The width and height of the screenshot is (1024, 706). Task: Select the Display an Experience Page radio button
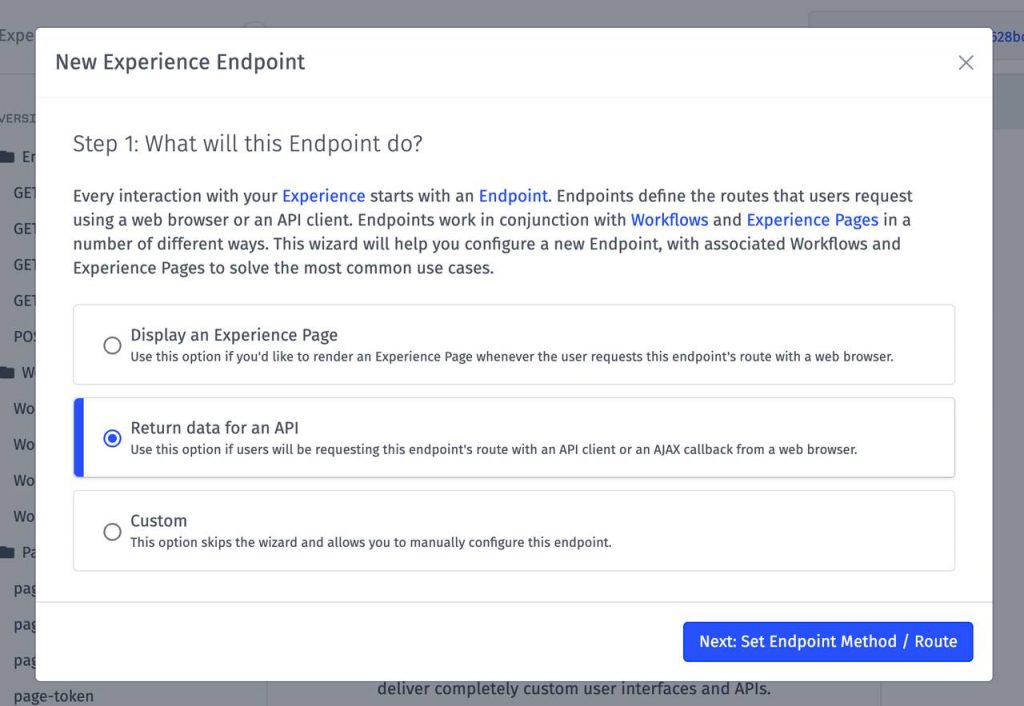(113, 345)
